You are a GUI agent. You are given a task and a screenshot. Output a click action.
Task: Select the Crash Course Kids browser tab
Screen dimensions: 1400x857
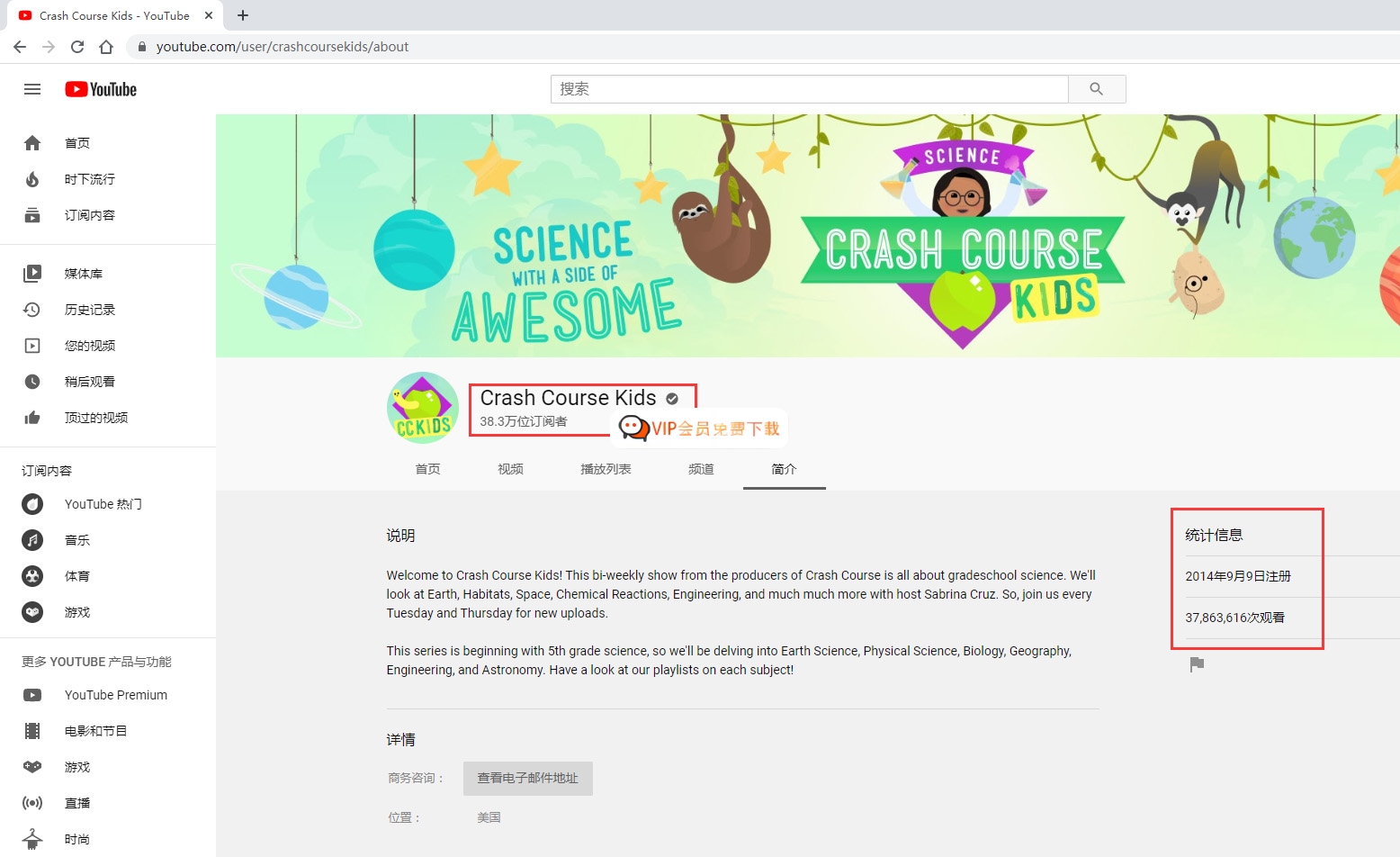tap(114, 15)
